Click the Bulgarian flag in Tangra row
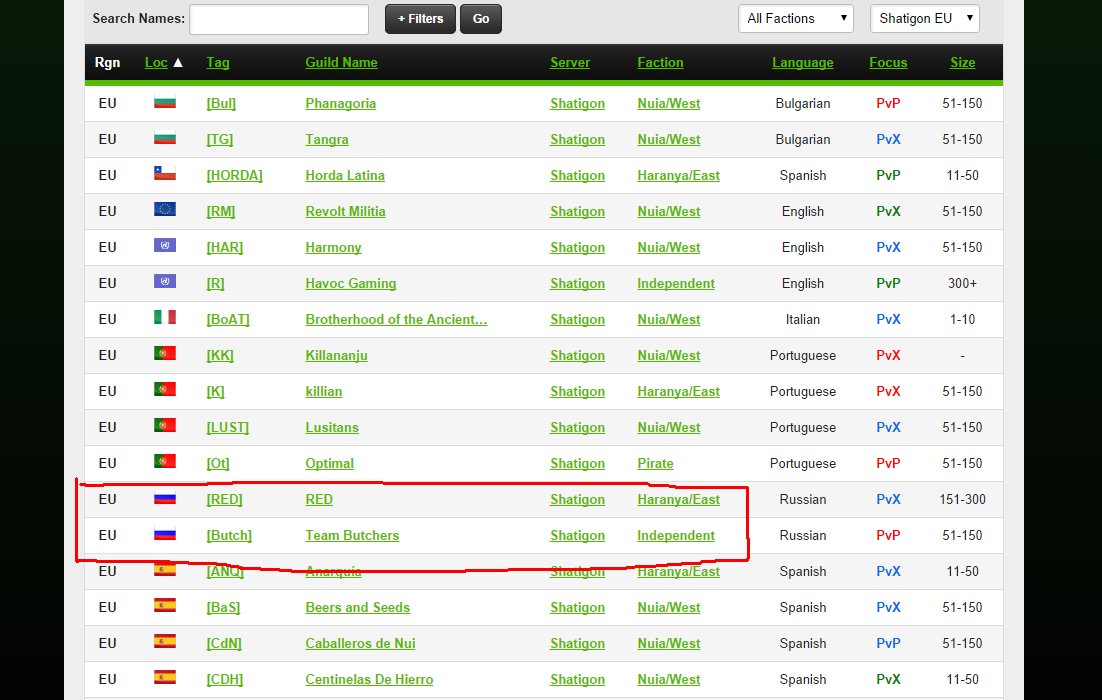 pyautogui.click(x=164, y=138)
